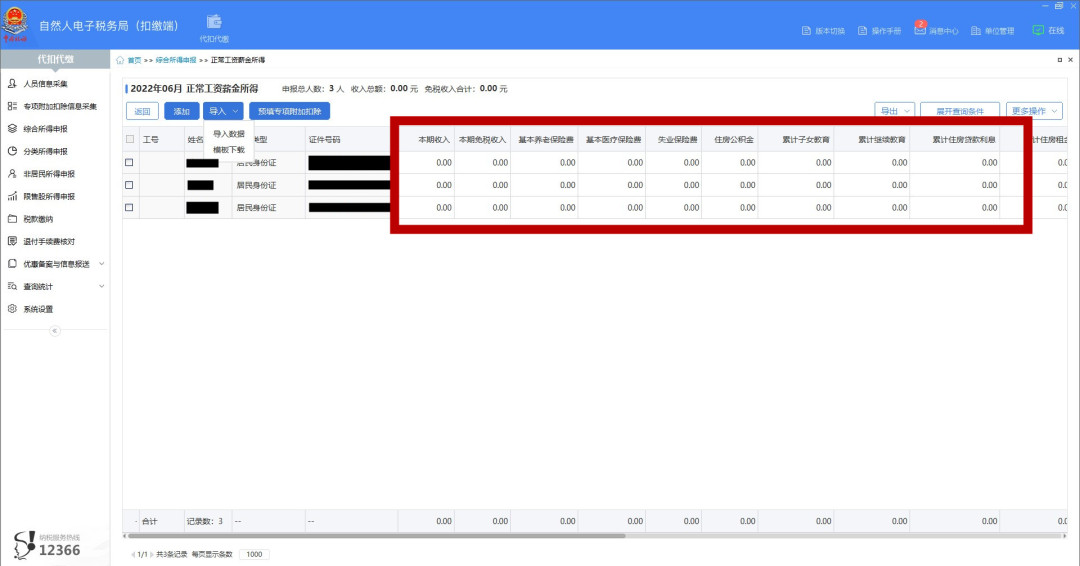Viewport: 1080px width, 566px height.
Task: Click 预填专项附加扣除 button
Action: [289, 111]
